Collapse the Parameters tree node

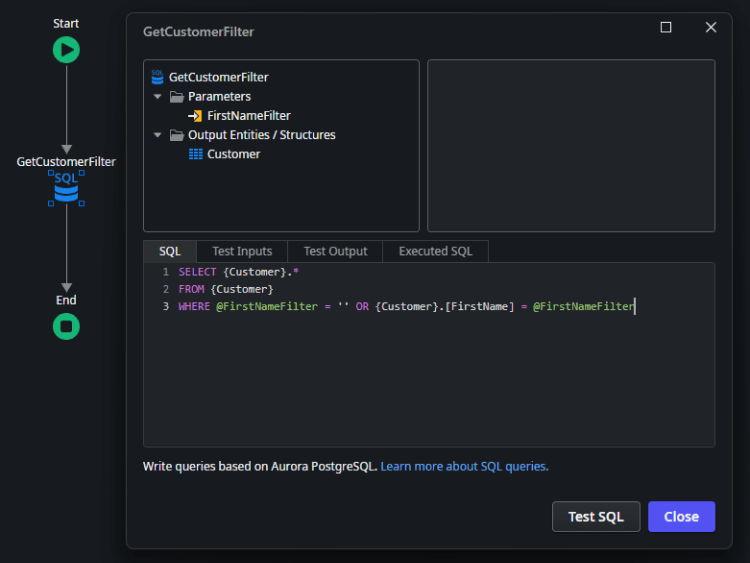point(158,97)
